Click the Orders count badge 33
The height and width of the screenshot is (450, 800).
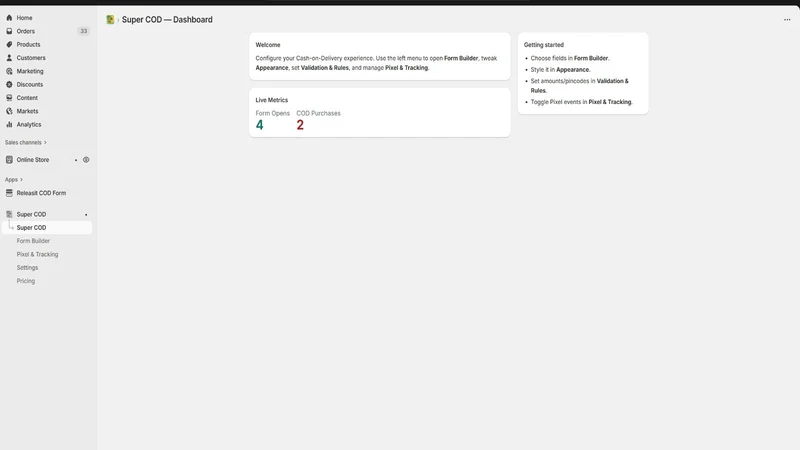(84, 31)
